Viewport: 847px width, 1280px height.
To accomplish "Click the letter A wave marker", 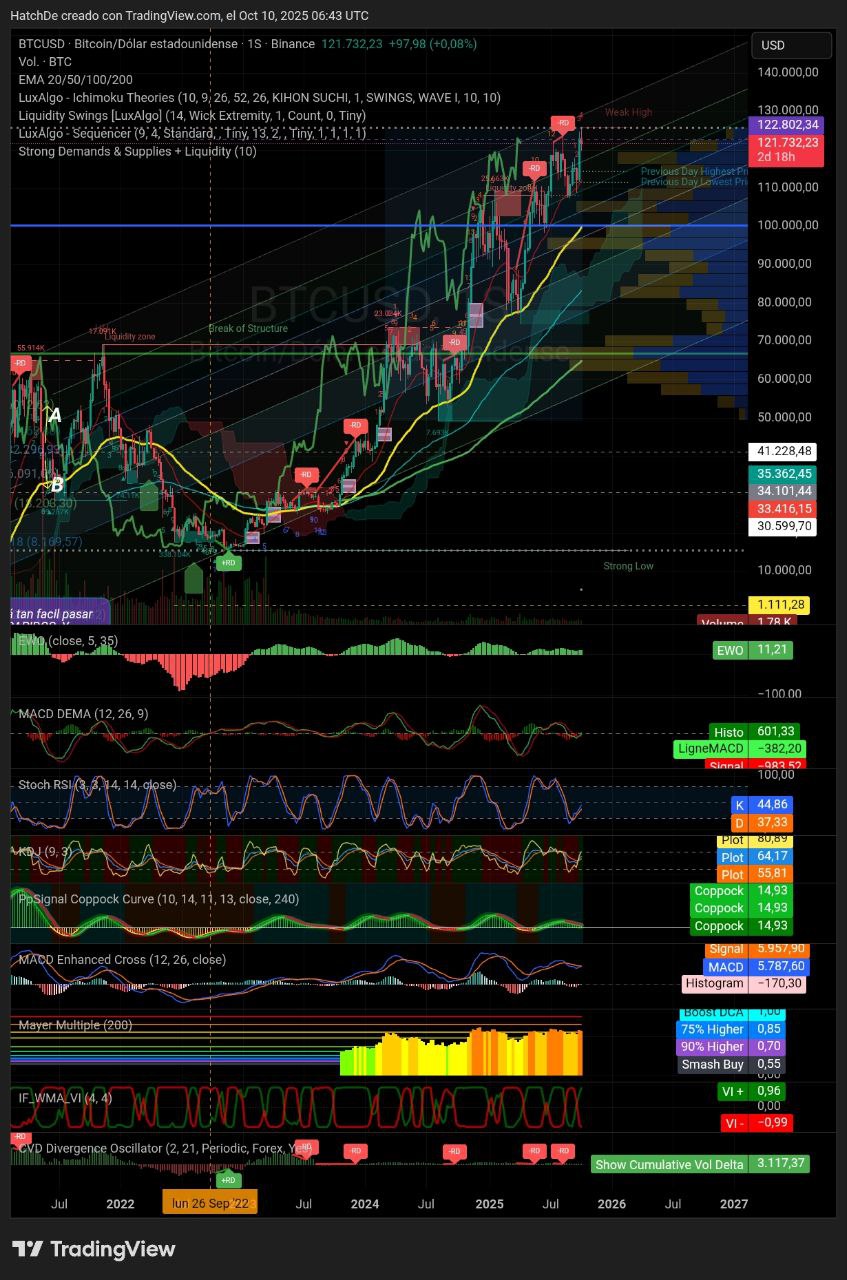I will 55,415.
